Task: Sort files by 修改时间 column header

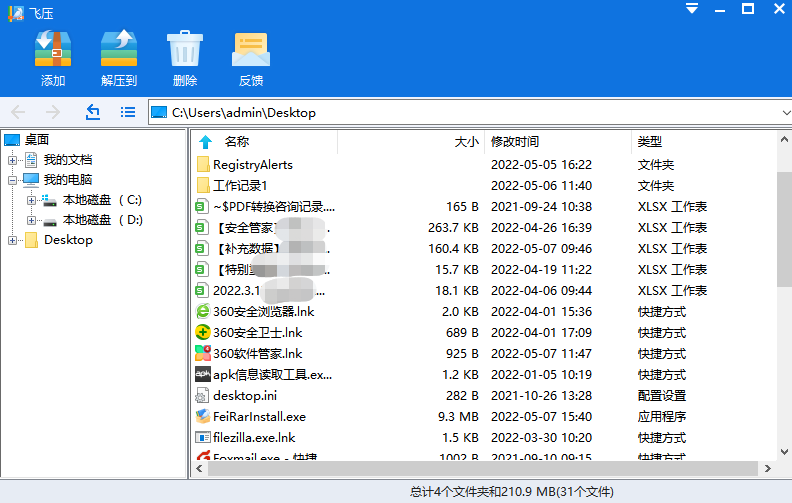Action: point(515,142)
